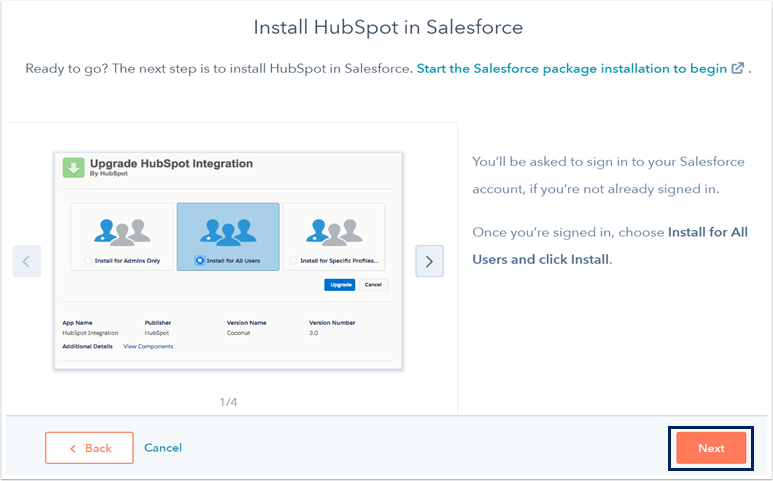Open the View Components link

tap(148, 346)
